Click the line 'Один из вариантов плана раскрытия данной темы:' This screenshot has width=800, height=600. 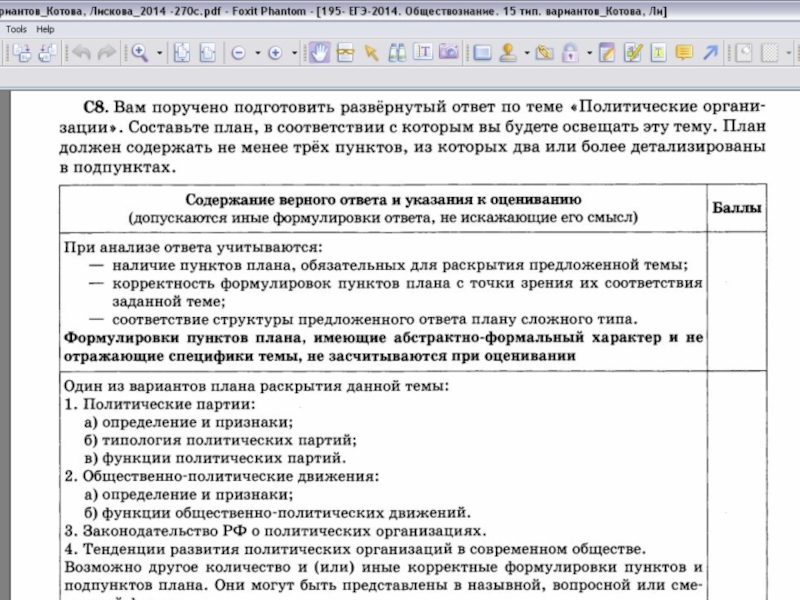(257, 386)
